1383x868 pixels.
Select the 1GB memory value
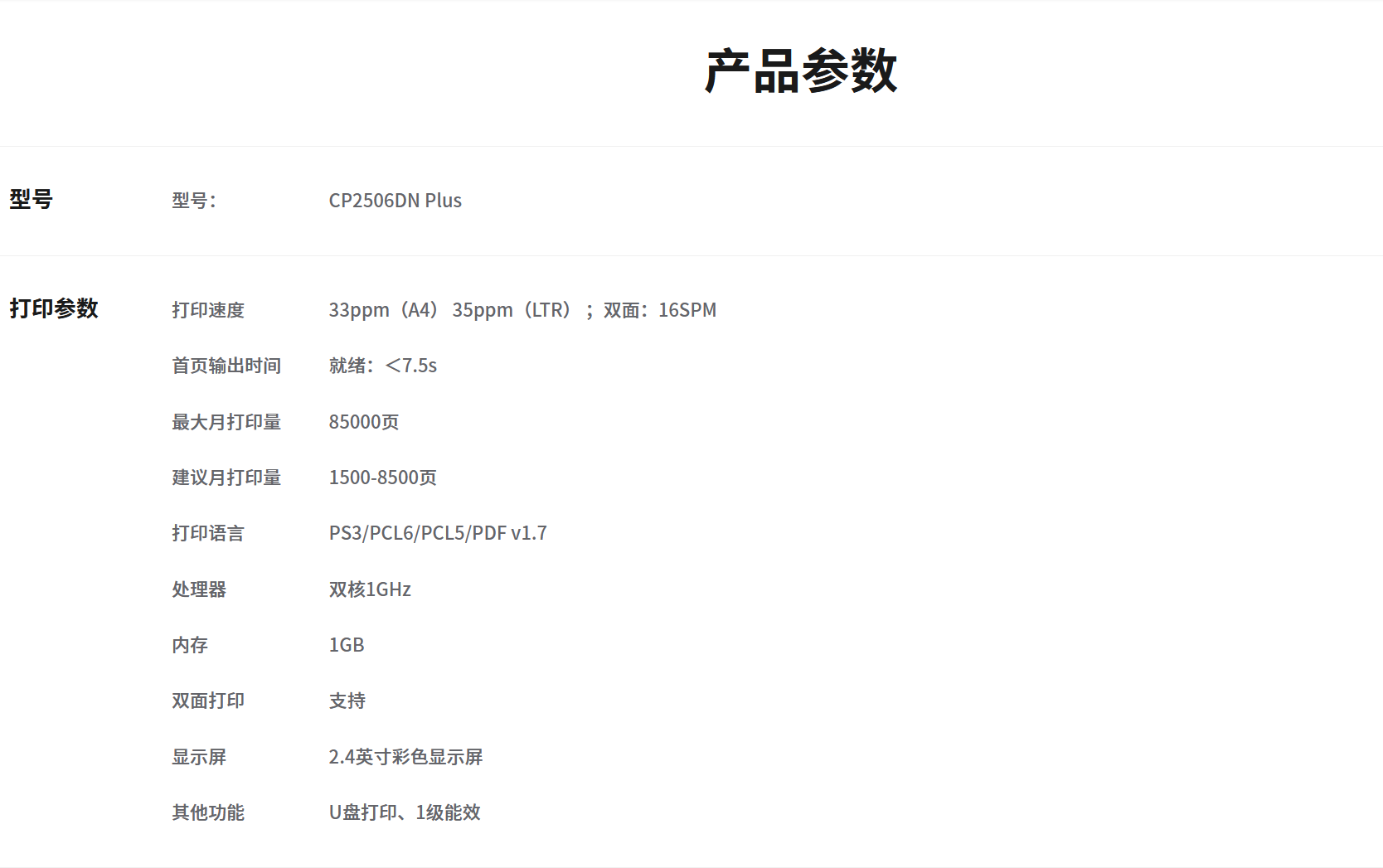(347, 645)
